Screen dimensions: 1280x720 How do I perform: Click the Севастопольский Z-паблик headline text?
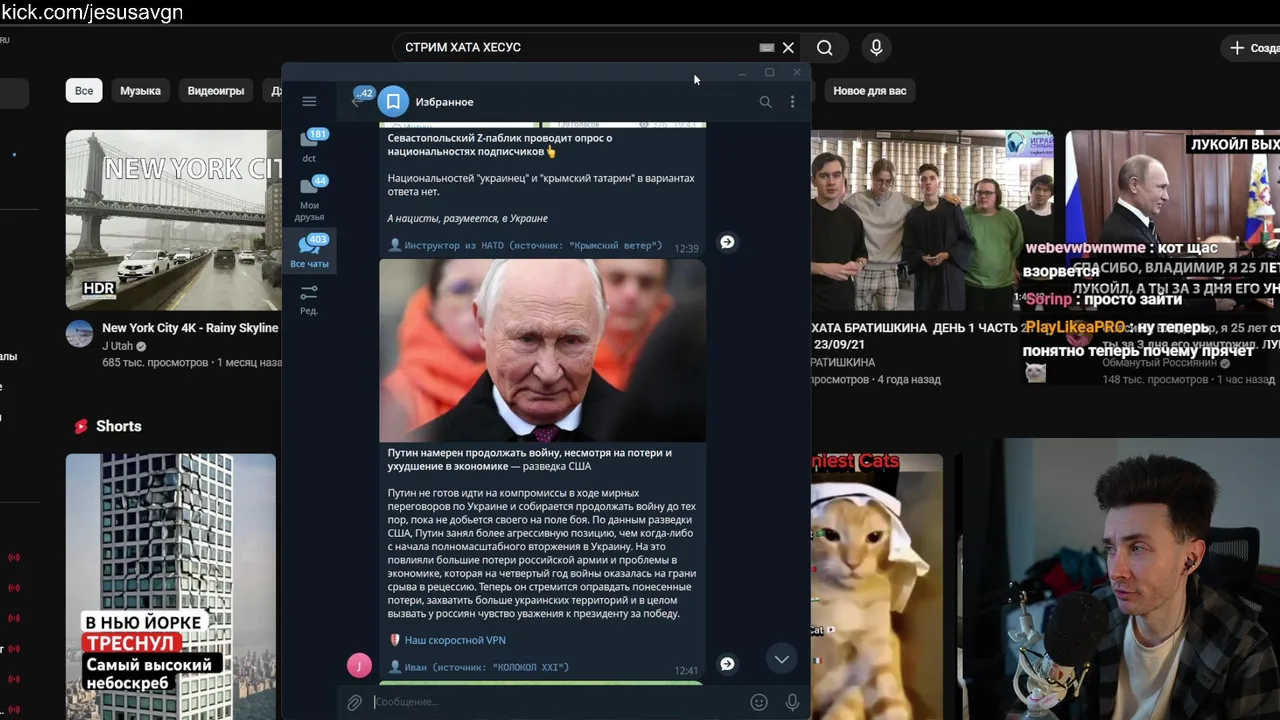click(x=500, y=144)
